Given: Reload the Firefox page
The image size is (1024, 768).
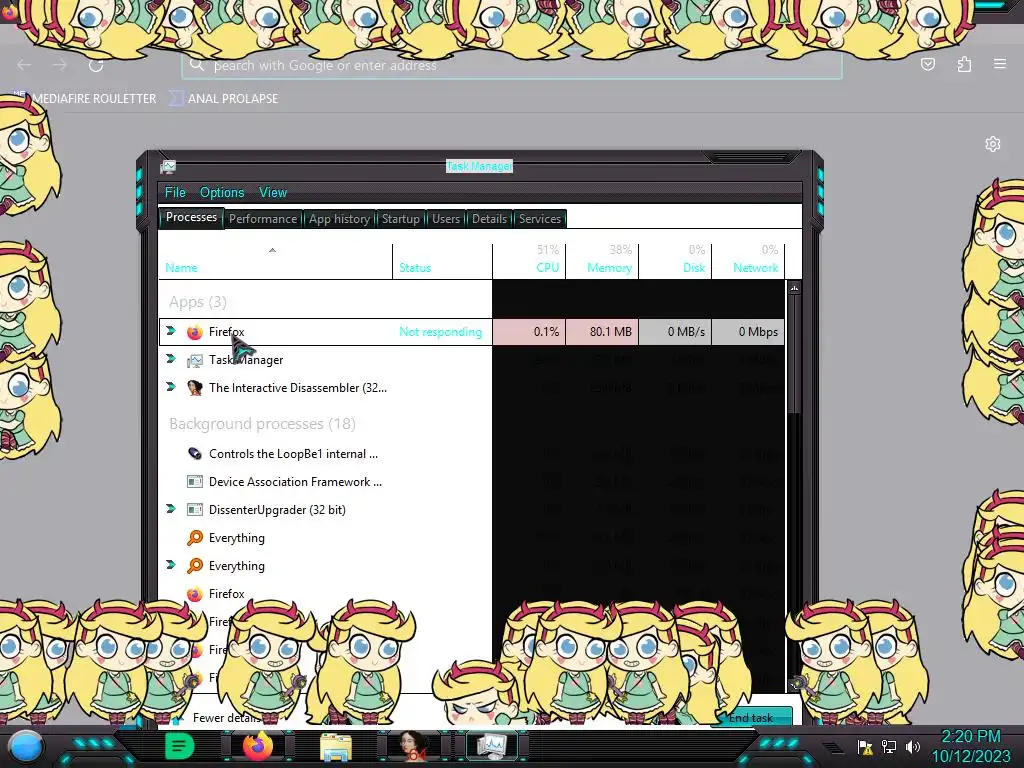Looking at the screenshot, I should (x=96, y=65).
